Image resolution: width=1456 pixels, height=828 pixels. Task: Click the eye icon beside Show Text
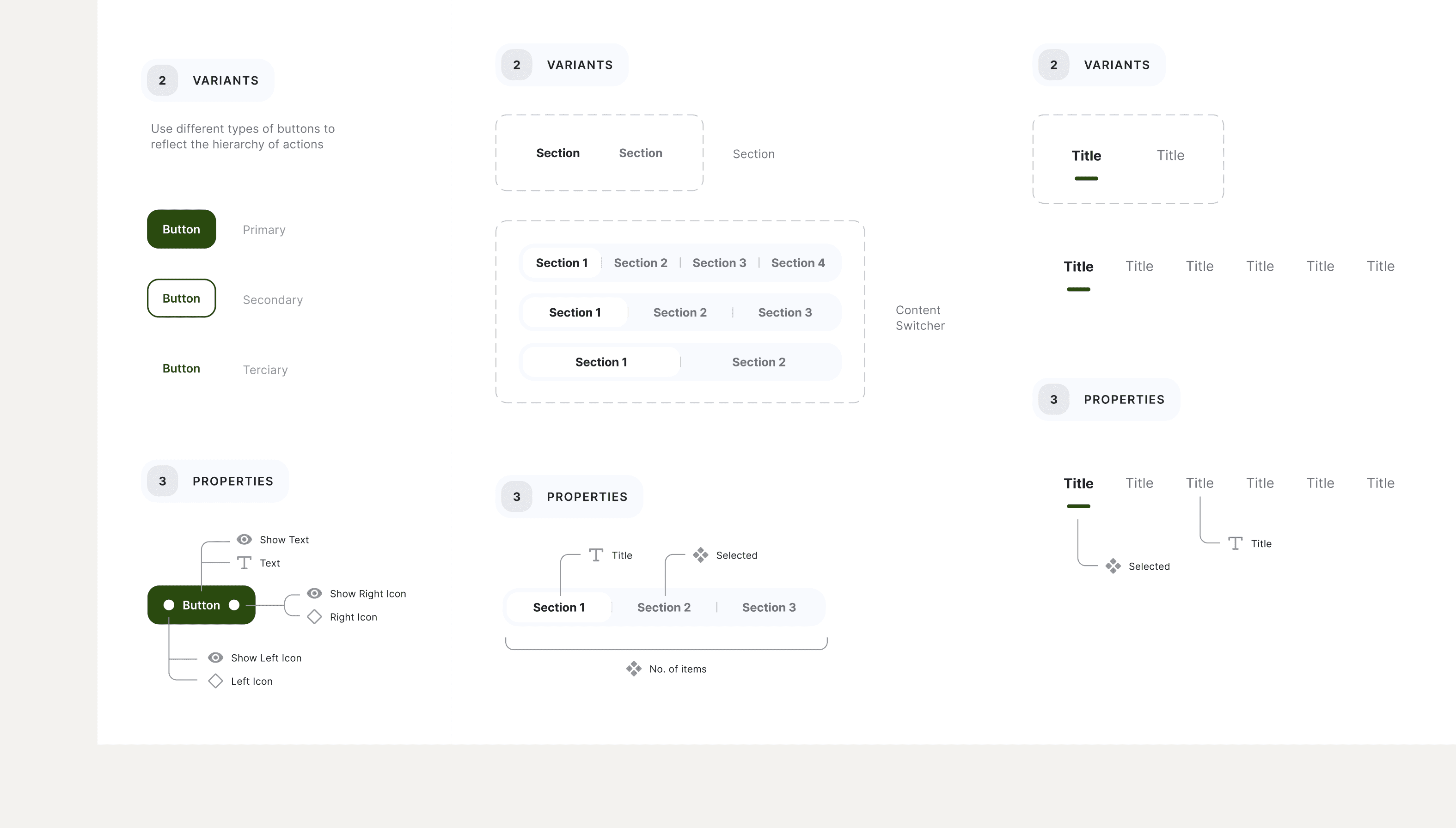pyautogui.click(x=244, y=539)
